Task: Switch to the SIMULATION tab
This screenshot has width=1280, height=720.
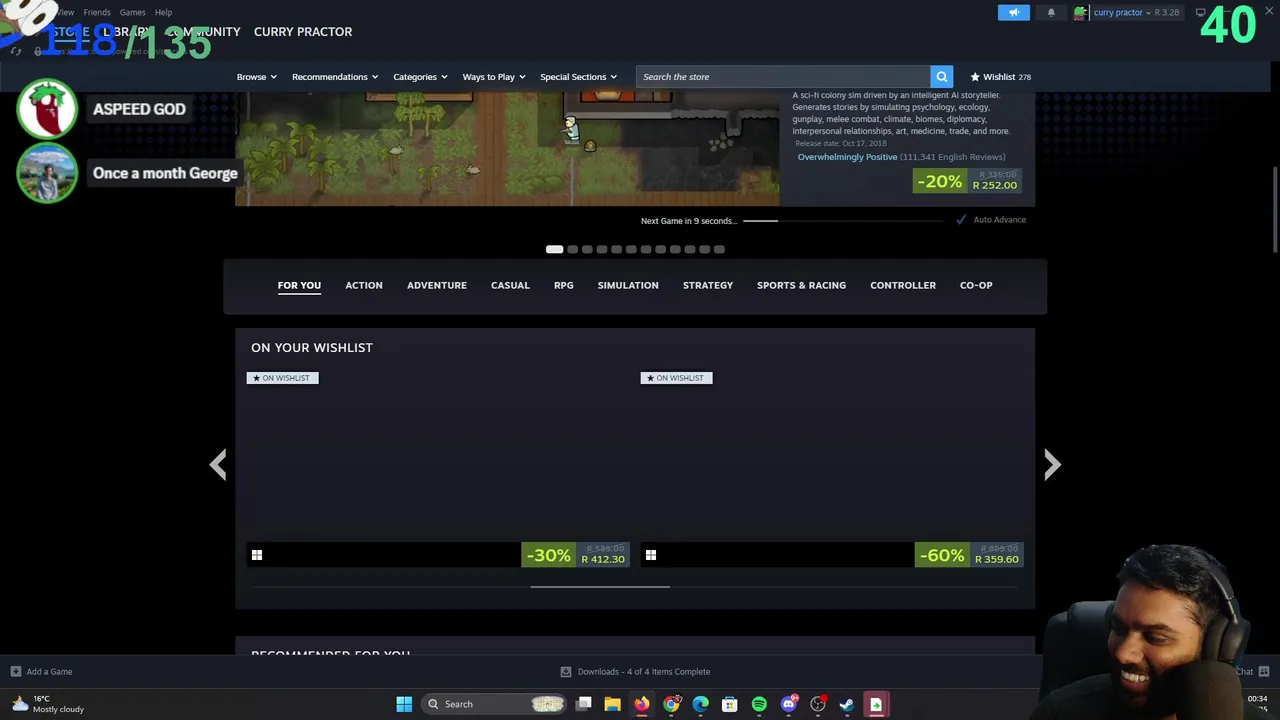Action: pos(628,285)
